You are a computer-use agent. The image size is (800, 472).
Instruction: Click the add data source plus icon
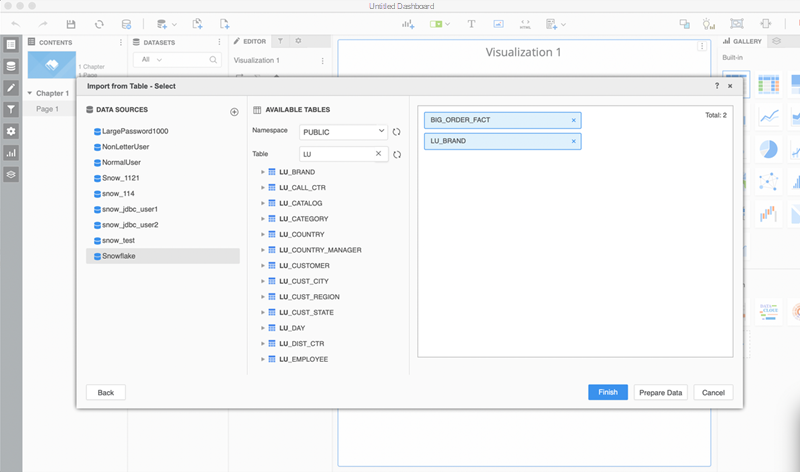(x=234, y=112)
